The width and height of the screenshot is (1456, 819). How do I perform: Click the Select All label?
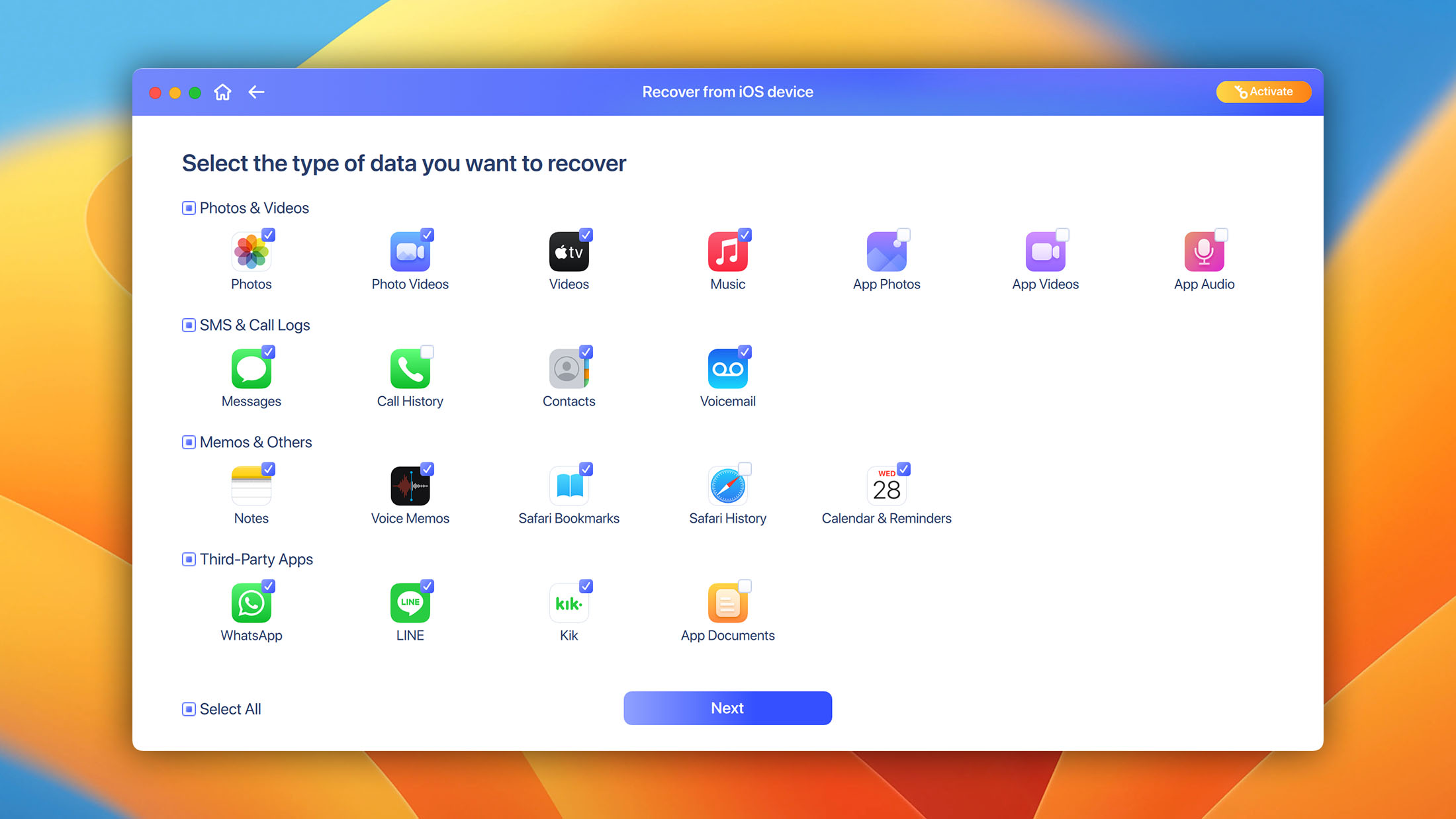pos(230,709)
